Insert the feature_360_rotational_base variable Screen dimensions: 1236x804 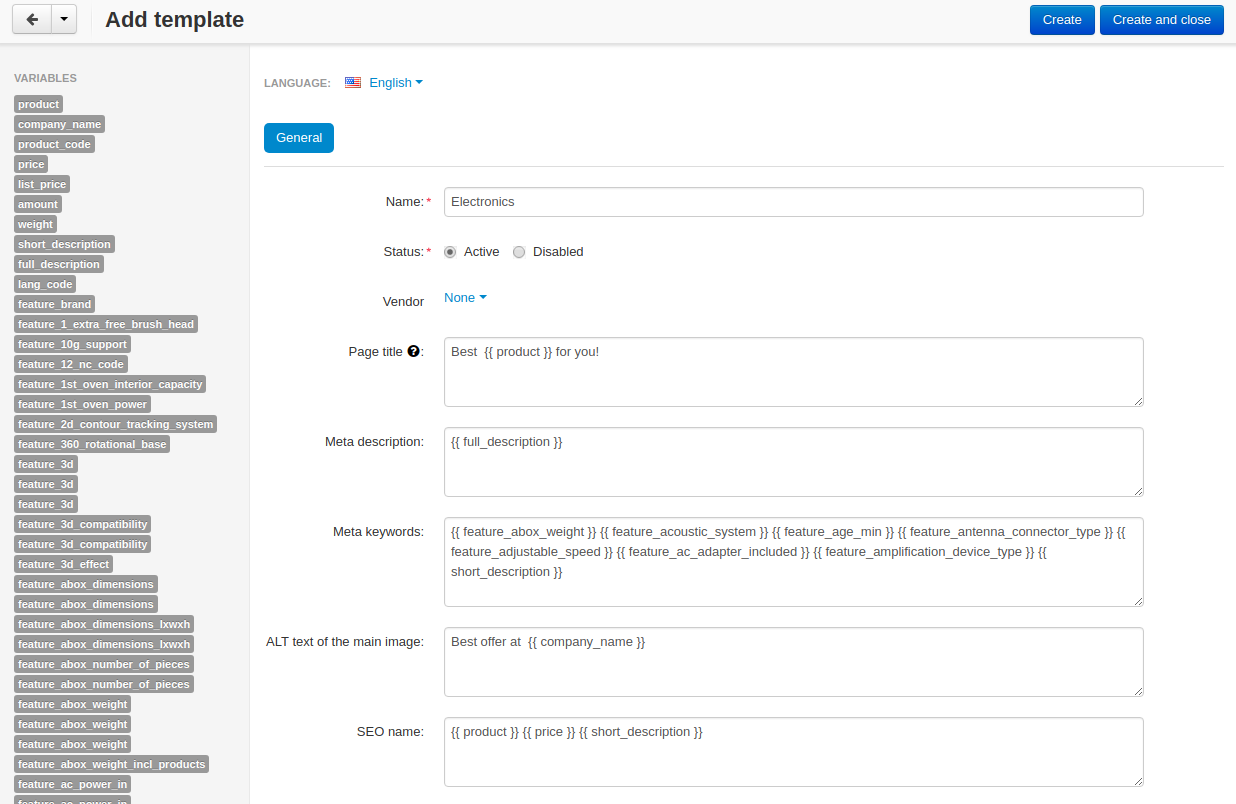pos(92,444)
